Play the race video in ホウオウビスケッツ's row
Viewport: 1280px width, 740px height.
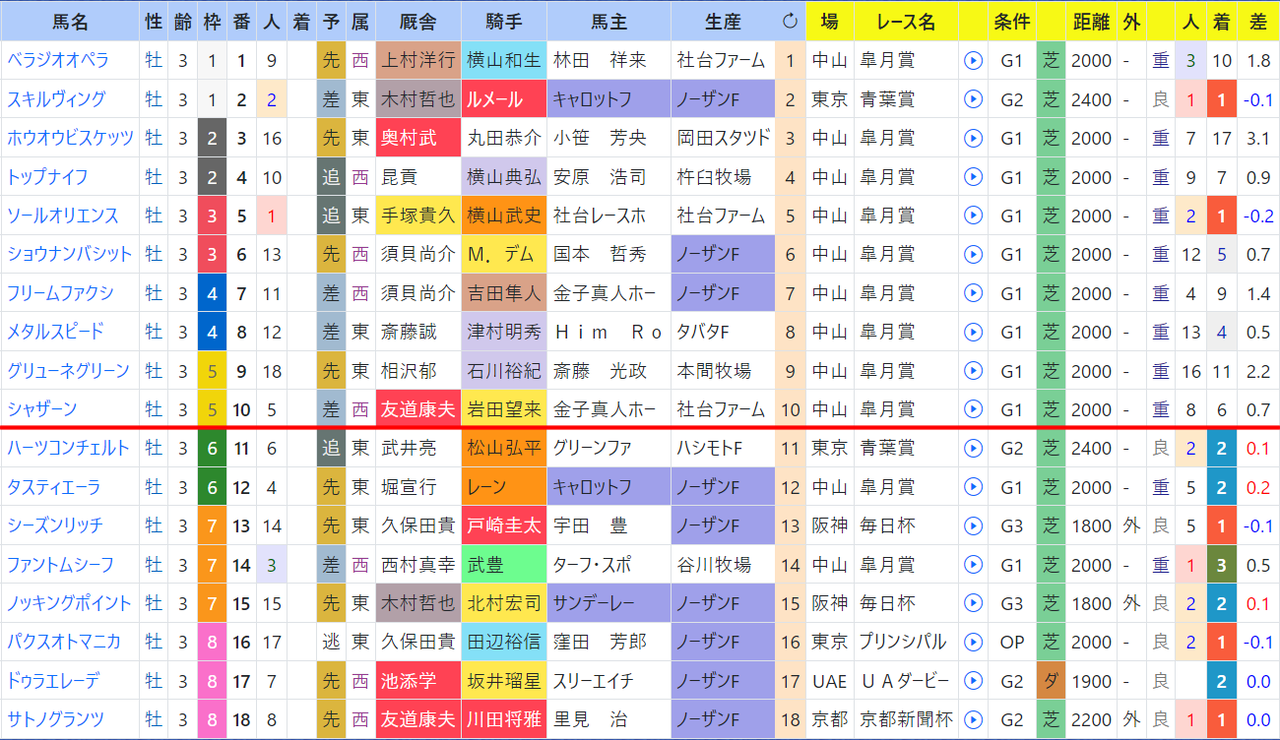tap(973, 138)
